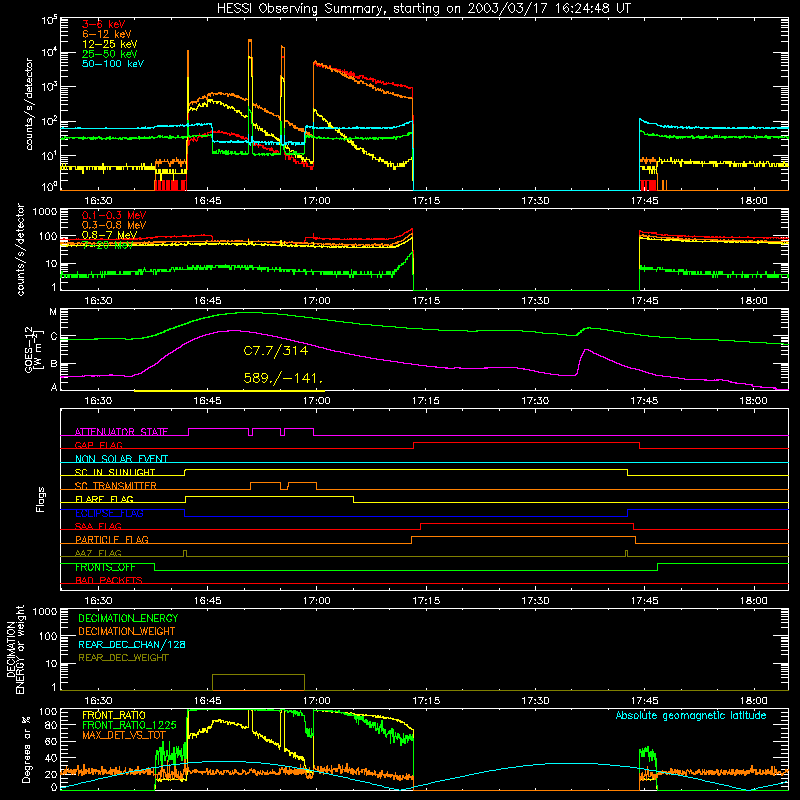Click the 0.3-0.8 MeV legend label
This screenshot has height=800, width=800.
pos(114,225)
